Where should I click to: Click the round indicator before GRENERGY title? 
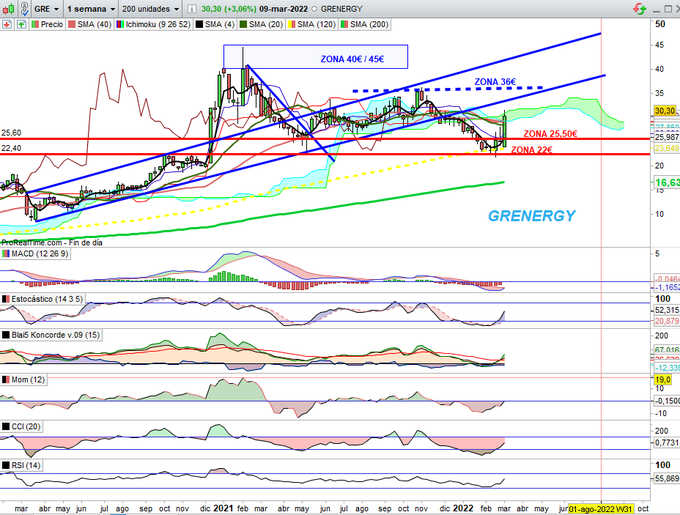[314, 9]
